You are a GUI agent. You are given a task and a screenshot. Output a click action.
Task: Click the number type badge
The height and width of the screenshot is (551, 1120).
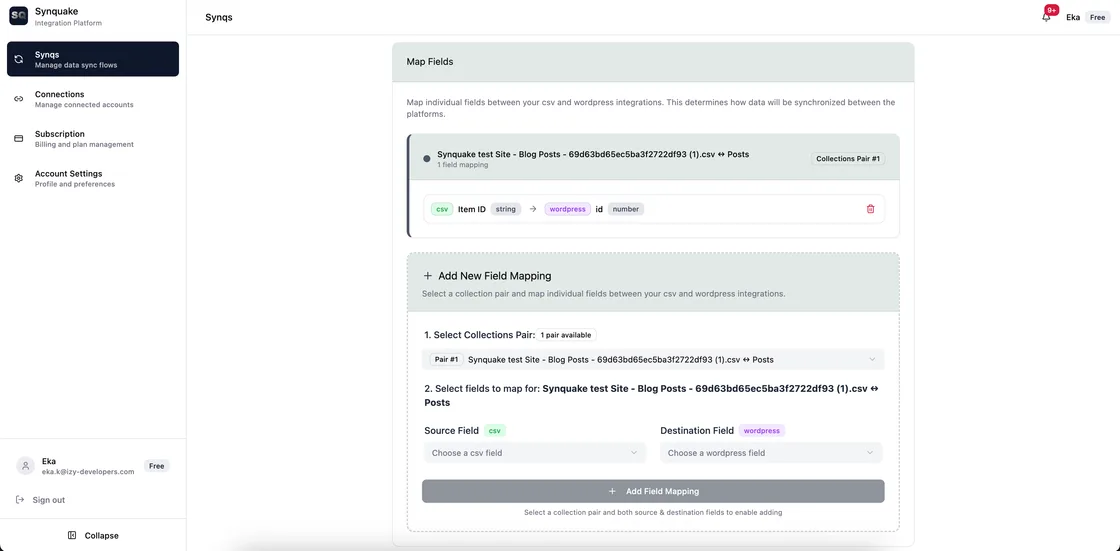click(626, 209)
